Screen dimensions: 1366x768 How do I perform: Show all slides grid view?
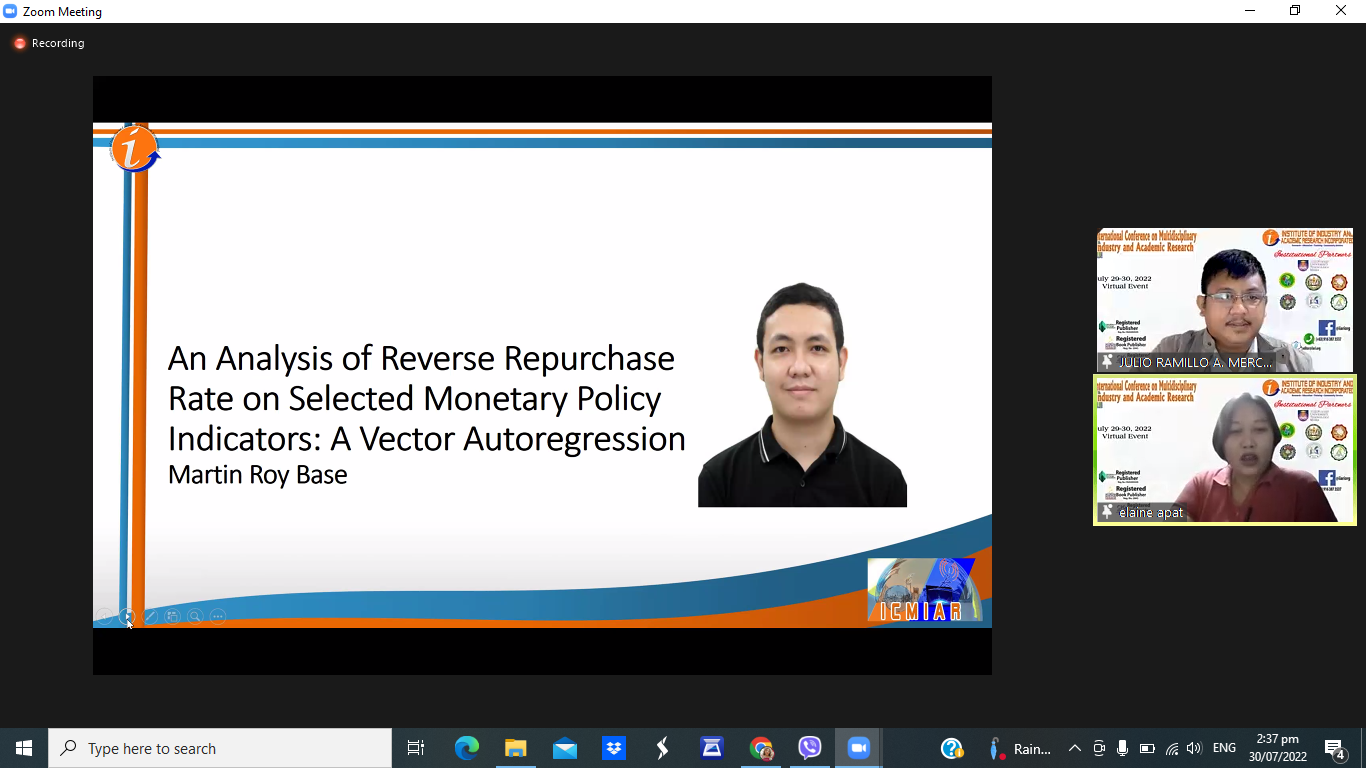172,617
